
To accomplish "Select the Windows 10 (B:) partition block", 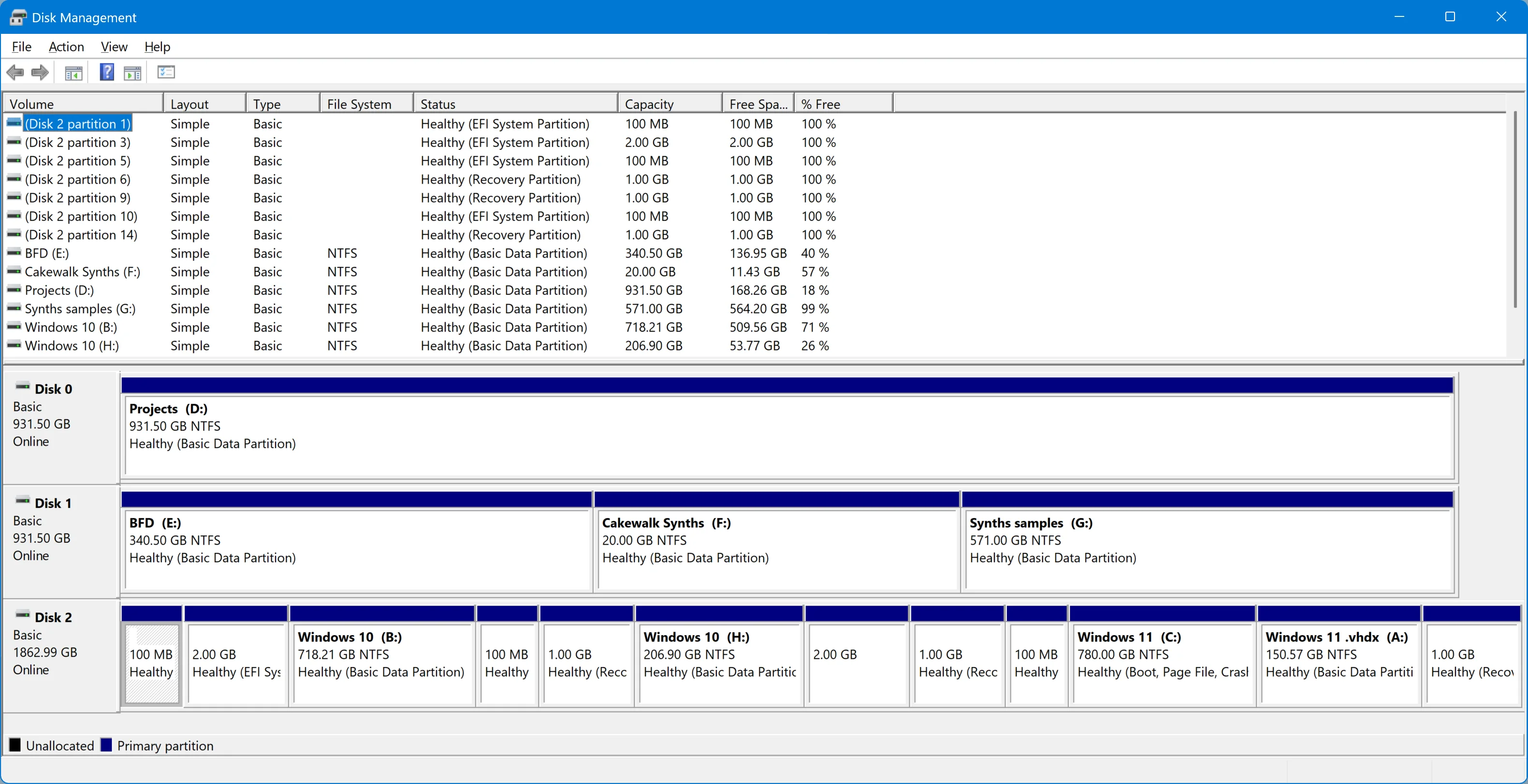I will coord(382,656).
